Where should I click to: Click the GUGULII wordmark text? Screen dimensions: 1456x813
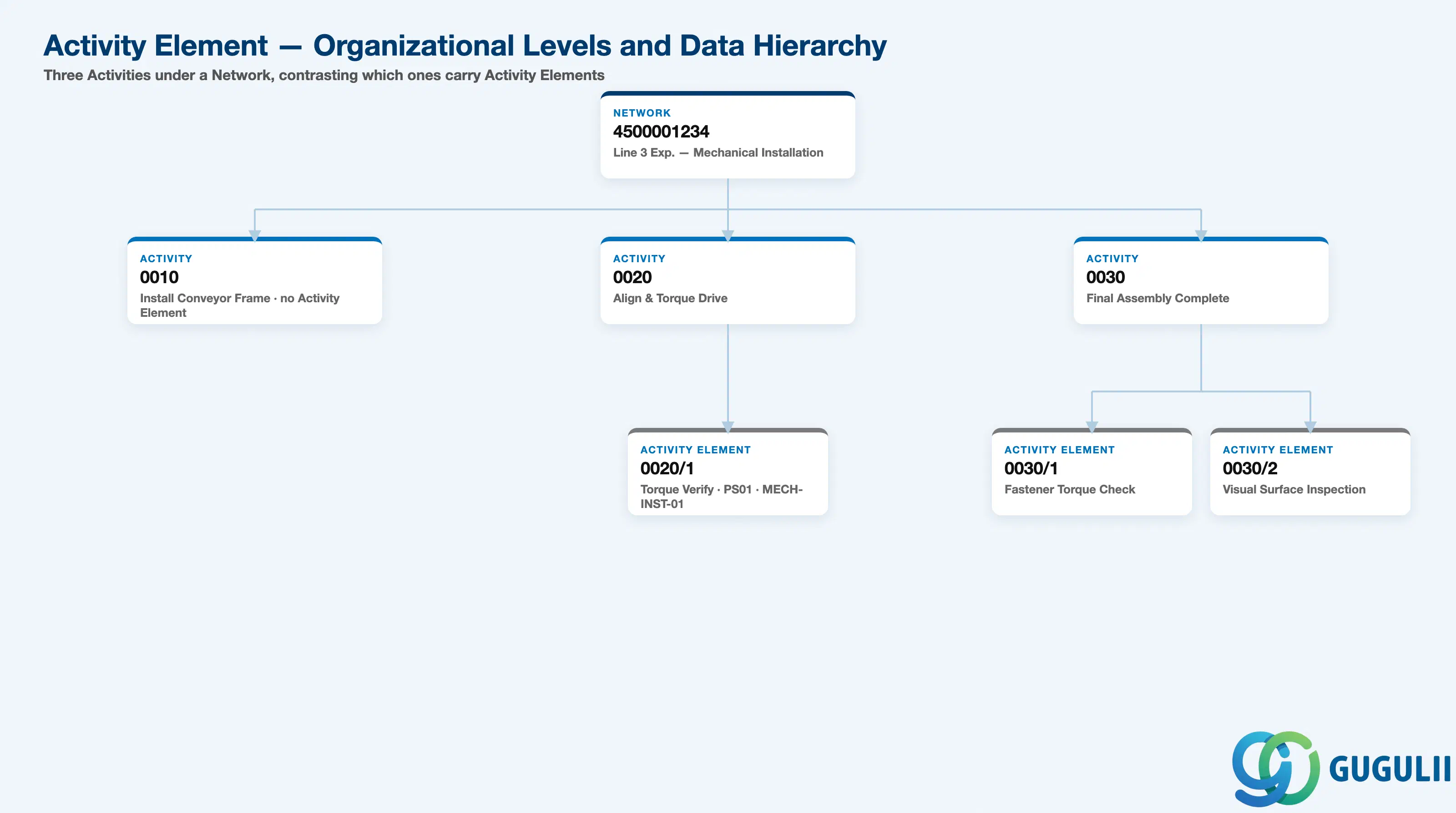[1389, 769]
